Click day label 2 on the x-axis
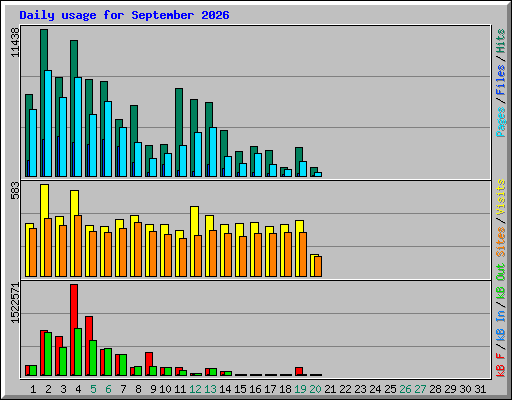Viewport: 512px width, 400px height. click(x=48, y=389)
